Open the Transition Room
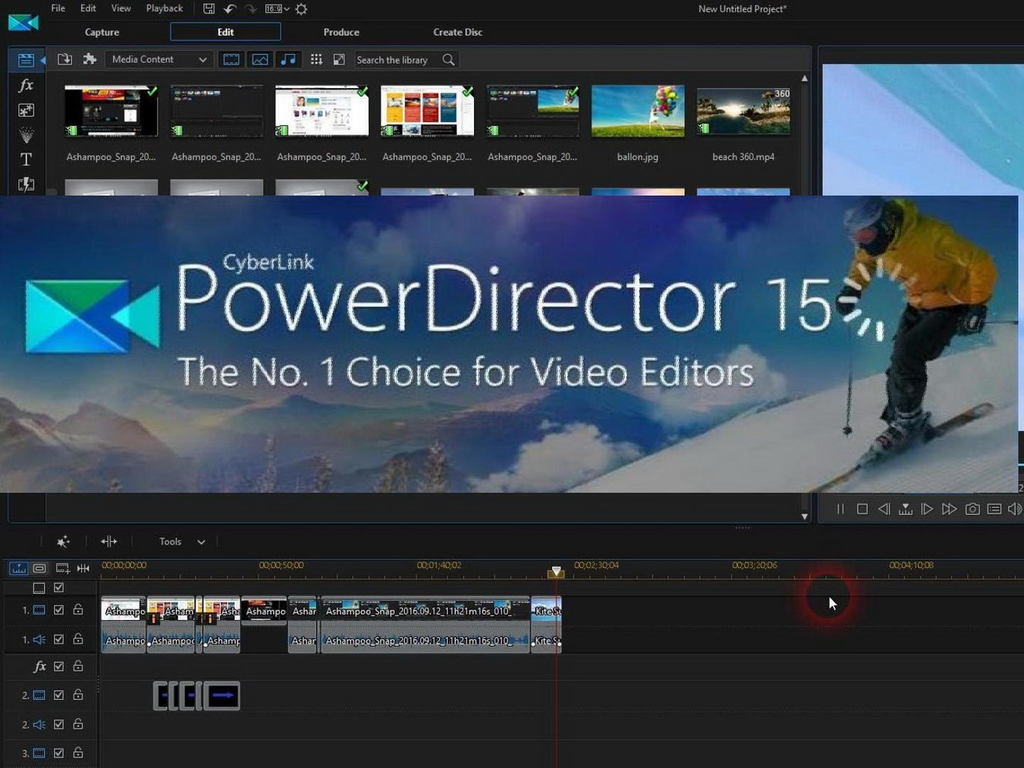The image size is (1024, 768). 26,184
